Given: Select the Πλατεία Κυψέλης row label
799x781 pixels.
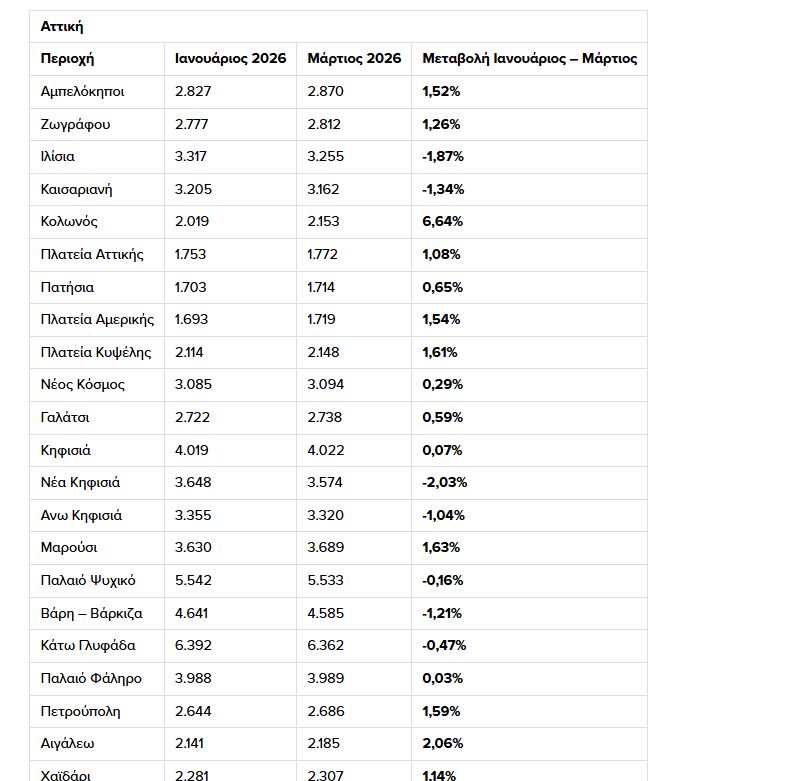Looking at the screenshot, I should tap(96, 352).
